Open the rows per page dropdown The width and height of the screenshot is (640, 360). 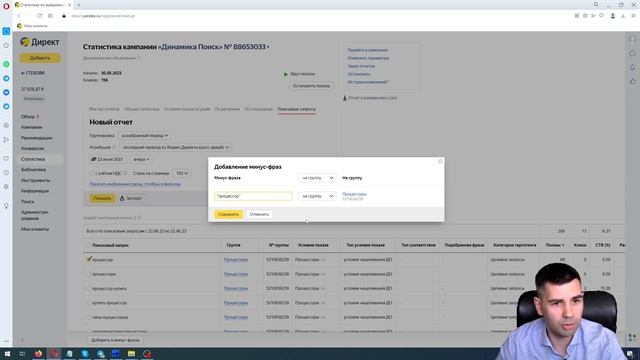tap(182, 173)
